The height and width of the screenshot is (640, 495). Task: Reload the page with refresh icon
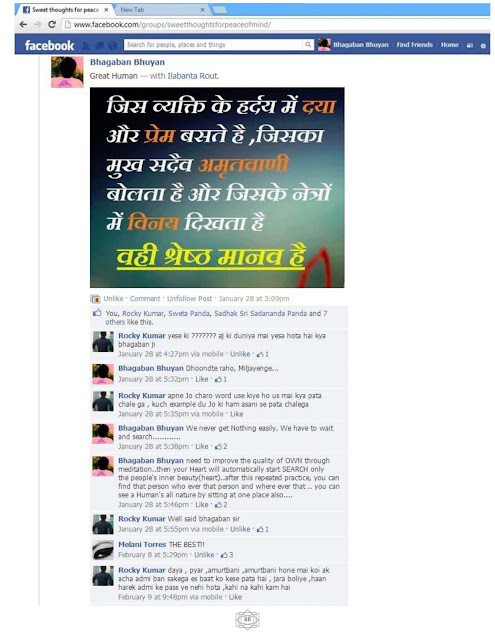pyautogui.click(x=52, y=24)
